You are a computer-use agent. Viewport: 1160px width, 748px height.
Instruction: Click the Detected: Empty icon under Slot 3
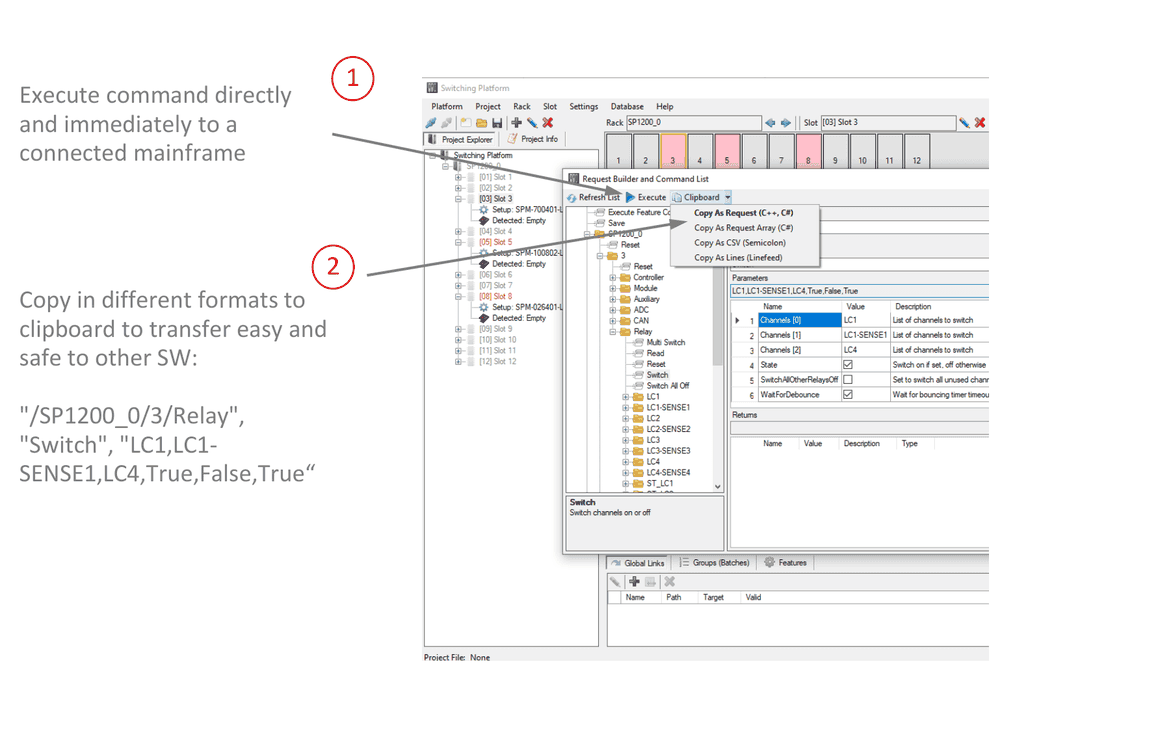coord(484,220)
